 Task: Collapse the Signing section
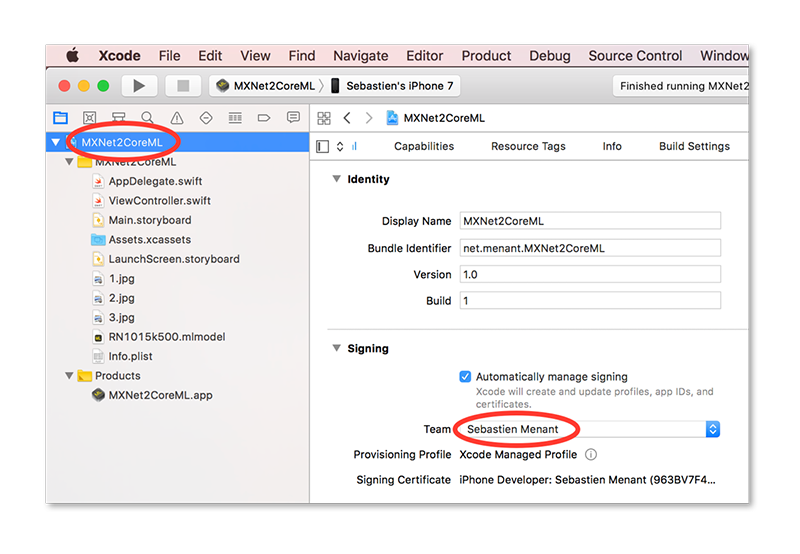336,348
